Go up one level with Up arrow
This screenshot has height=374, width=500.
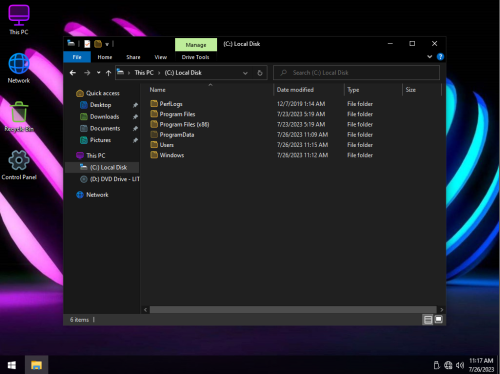[108, 73]
